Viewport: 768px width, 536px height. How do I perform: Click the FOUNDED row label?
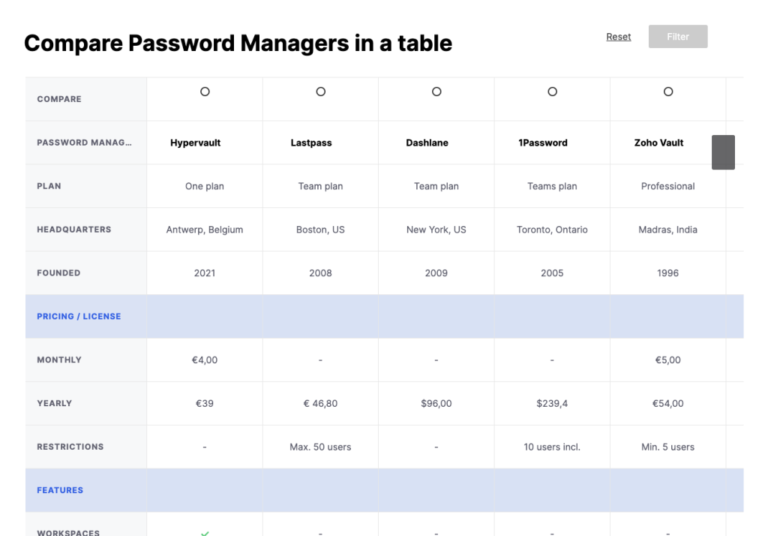point(59,273)
